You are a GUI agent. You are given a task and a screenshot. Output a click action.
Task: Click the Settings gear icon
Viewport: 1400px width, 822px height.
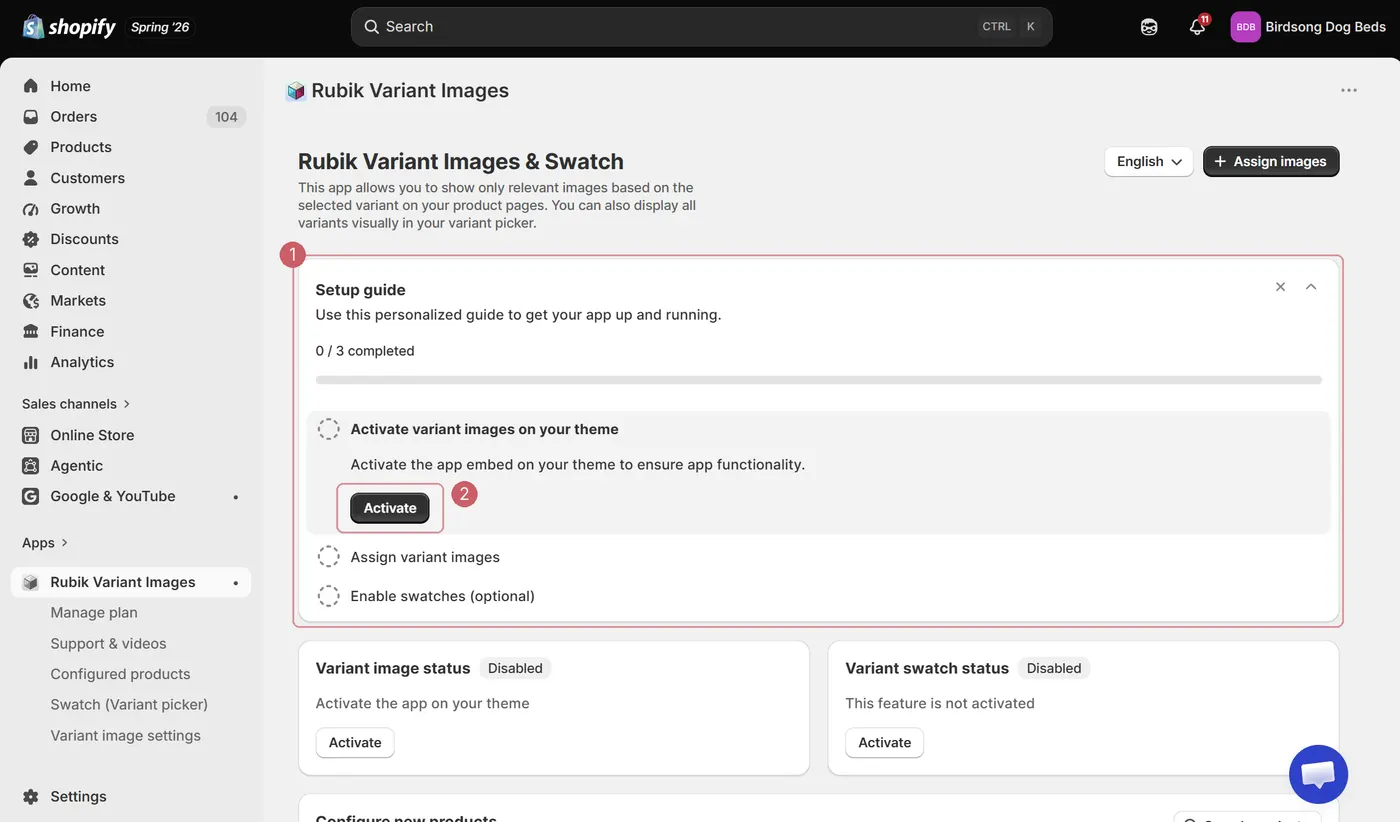coord(31,797)
